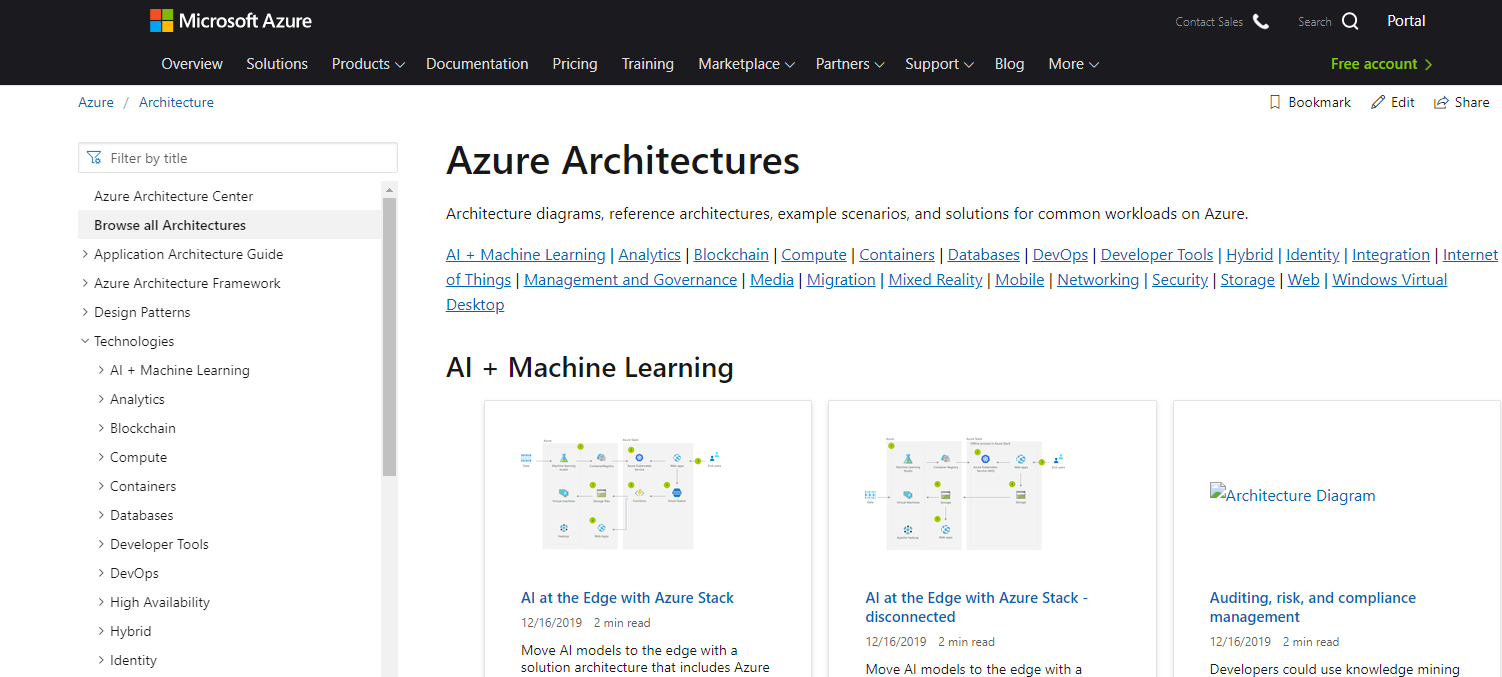Open Pricing in top navigation
Screen dimensions: 1502x677
pyautogui.click(x=575, y=64)
